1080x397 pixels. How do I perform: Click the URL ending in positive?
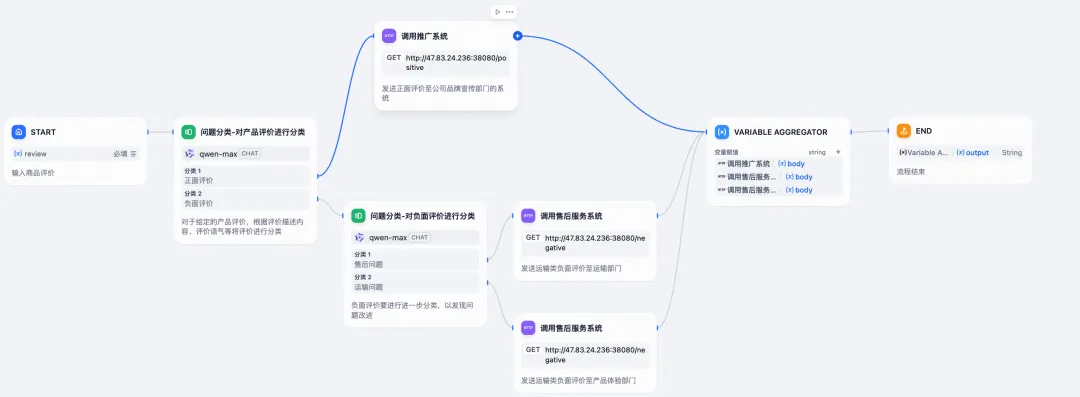coord(456,63)
